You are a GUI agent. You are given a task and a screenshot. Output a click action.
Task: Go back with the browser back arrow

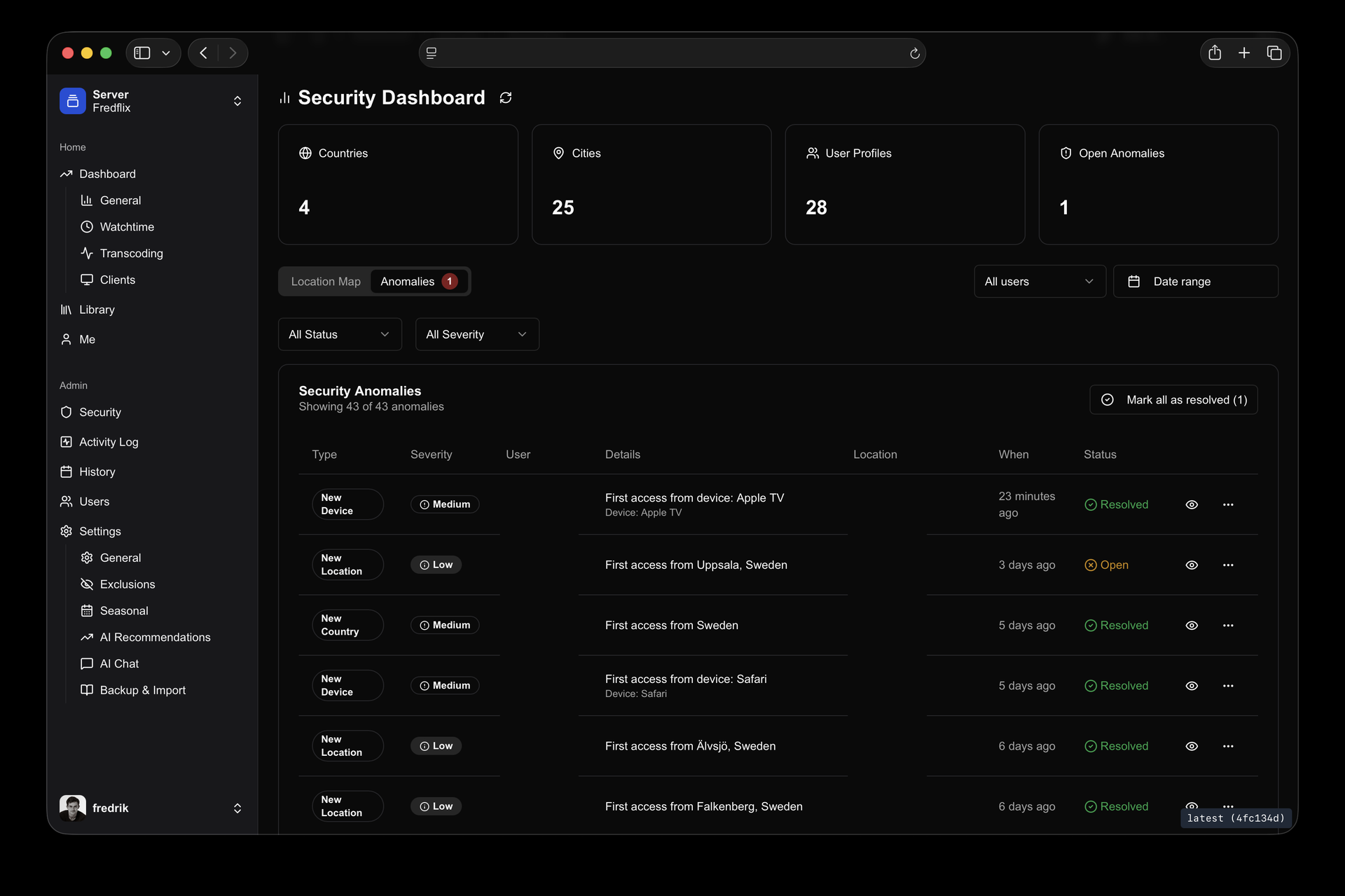[203, 53]
